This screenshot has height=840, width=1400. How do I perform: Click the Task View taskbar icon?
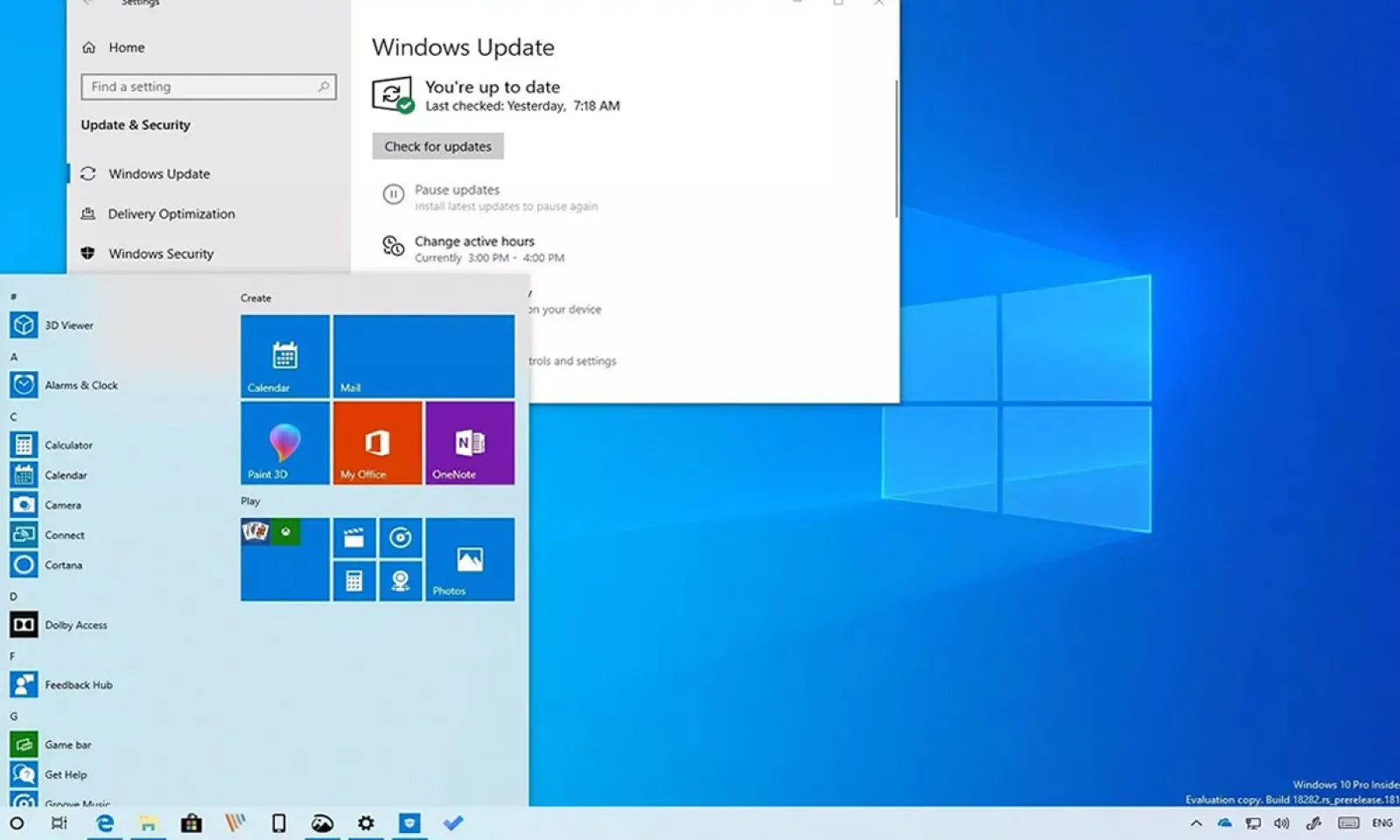click(x=59, y=823)
